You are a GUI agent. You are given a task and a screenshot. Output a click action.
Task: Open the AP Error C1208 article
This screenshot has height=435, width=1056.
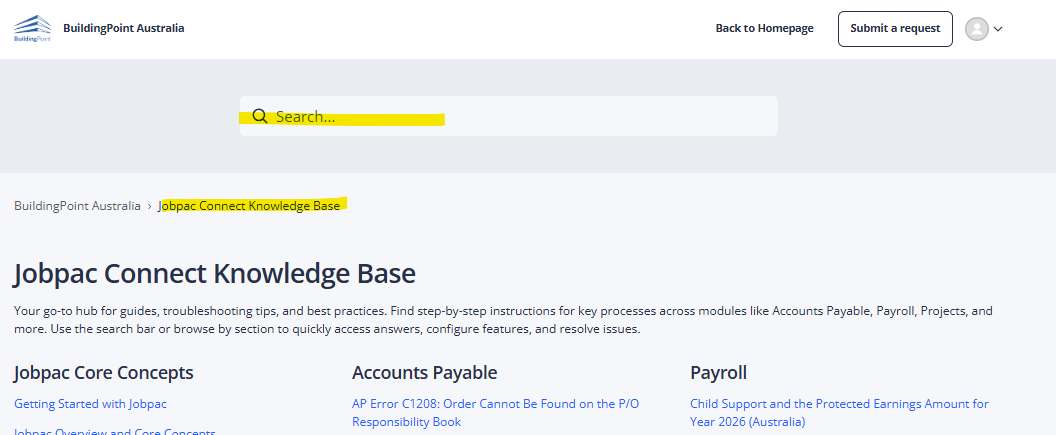point(495,404)
